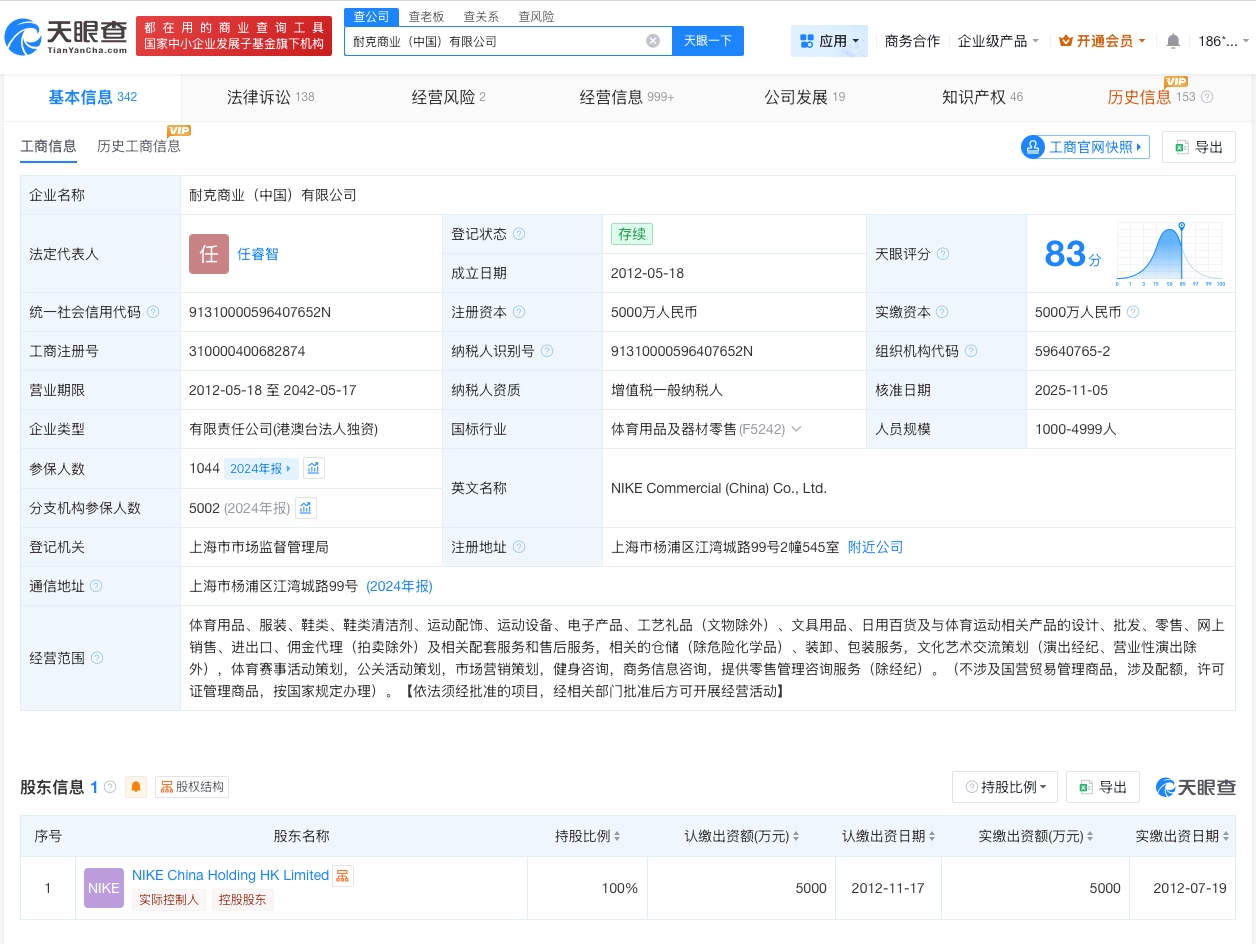Open the 经营风险 tab
The image size is (1256, 944).
point(449,97)
